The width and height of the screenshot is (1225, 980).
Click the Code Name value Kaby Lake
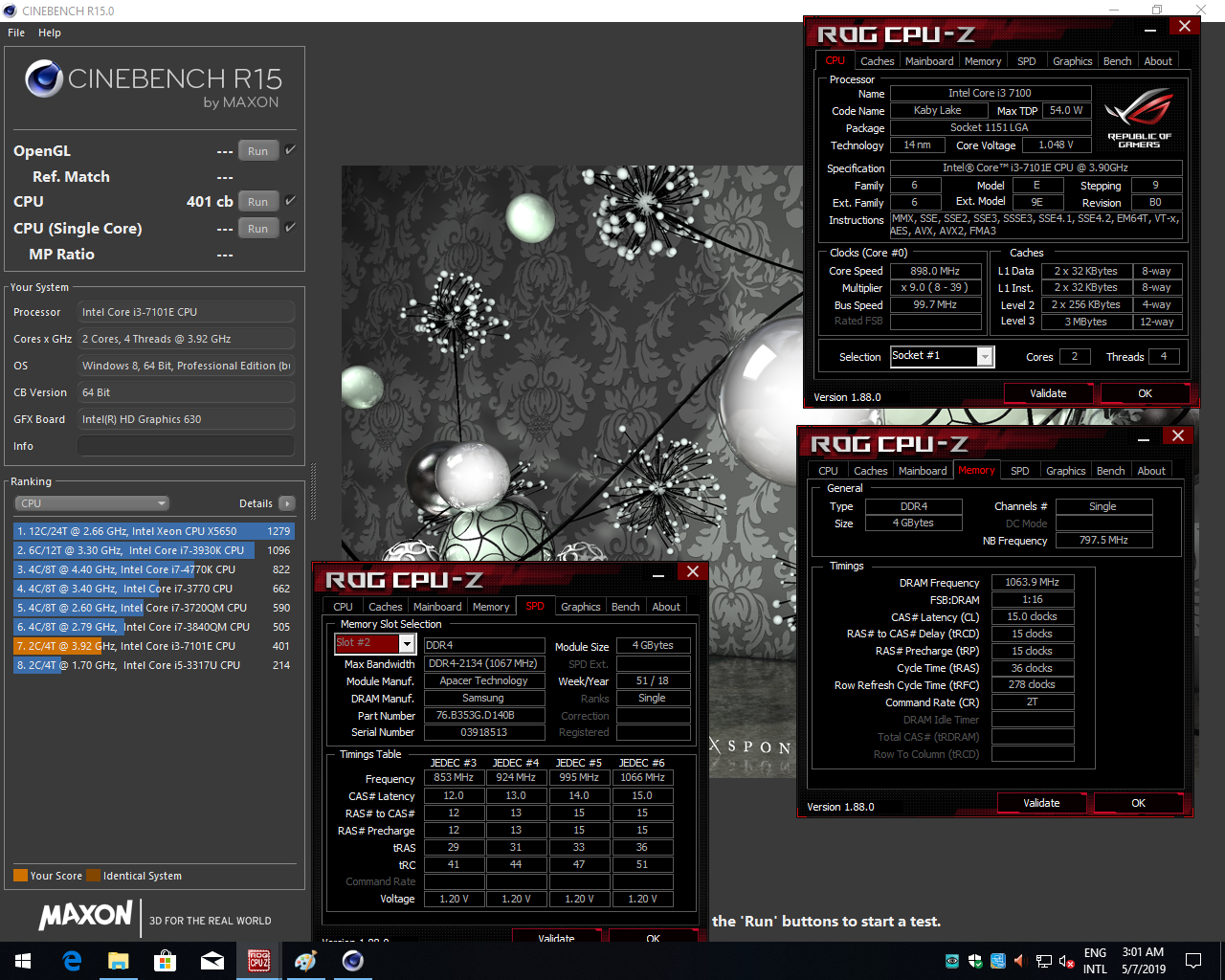point(938,111)
